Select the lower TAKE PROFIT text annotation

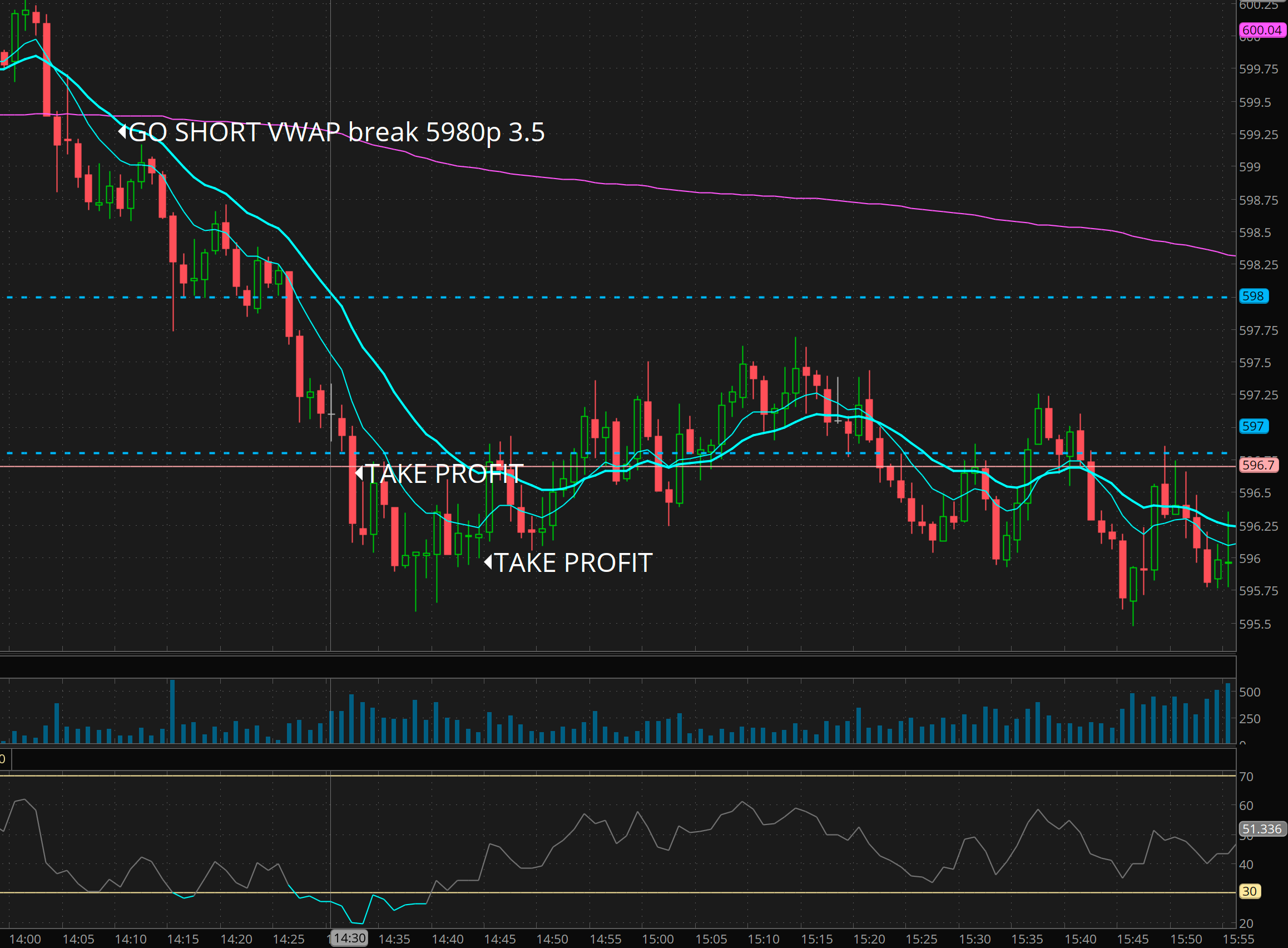pos(573,562)
